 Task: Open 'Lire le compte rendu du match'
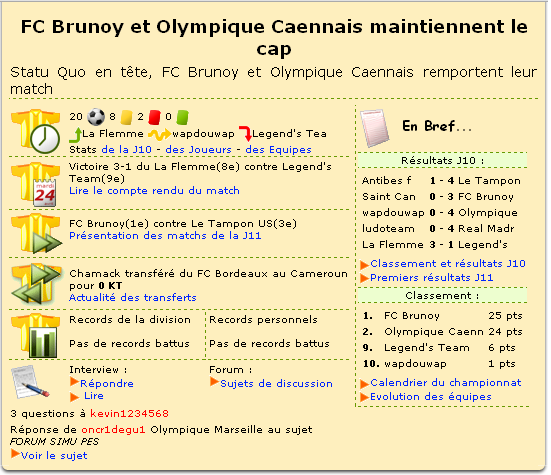154,191
